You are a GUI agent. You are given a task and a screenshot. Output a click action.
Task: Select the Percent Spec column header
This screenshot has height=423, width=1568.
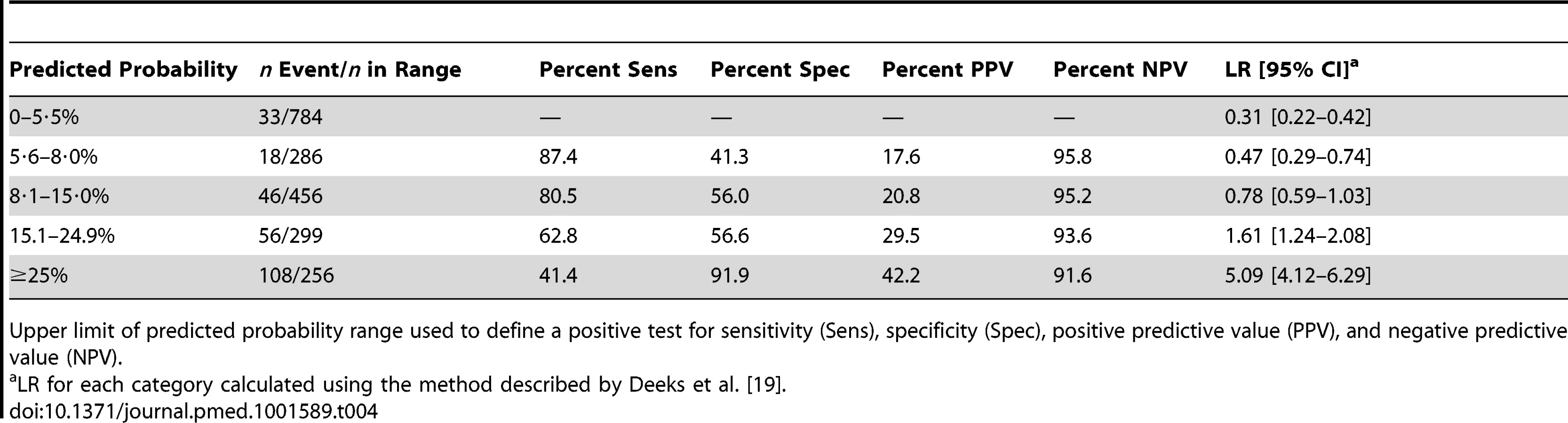780,70
